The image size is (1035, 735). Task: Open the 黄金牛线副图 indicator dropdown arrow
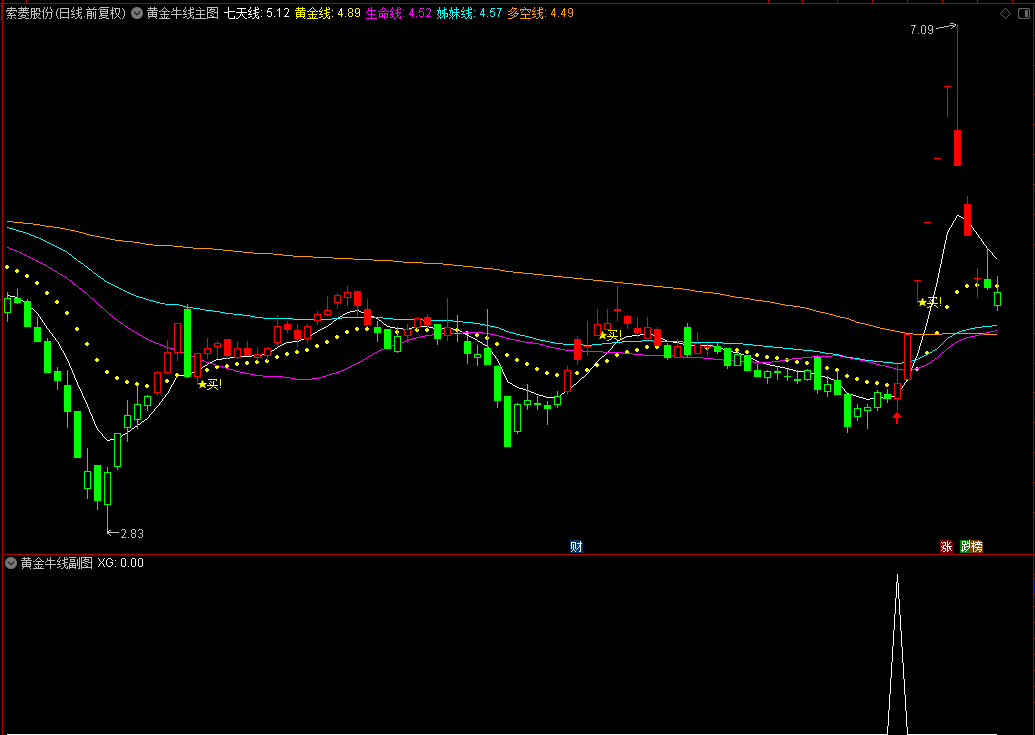click(11, 563)
